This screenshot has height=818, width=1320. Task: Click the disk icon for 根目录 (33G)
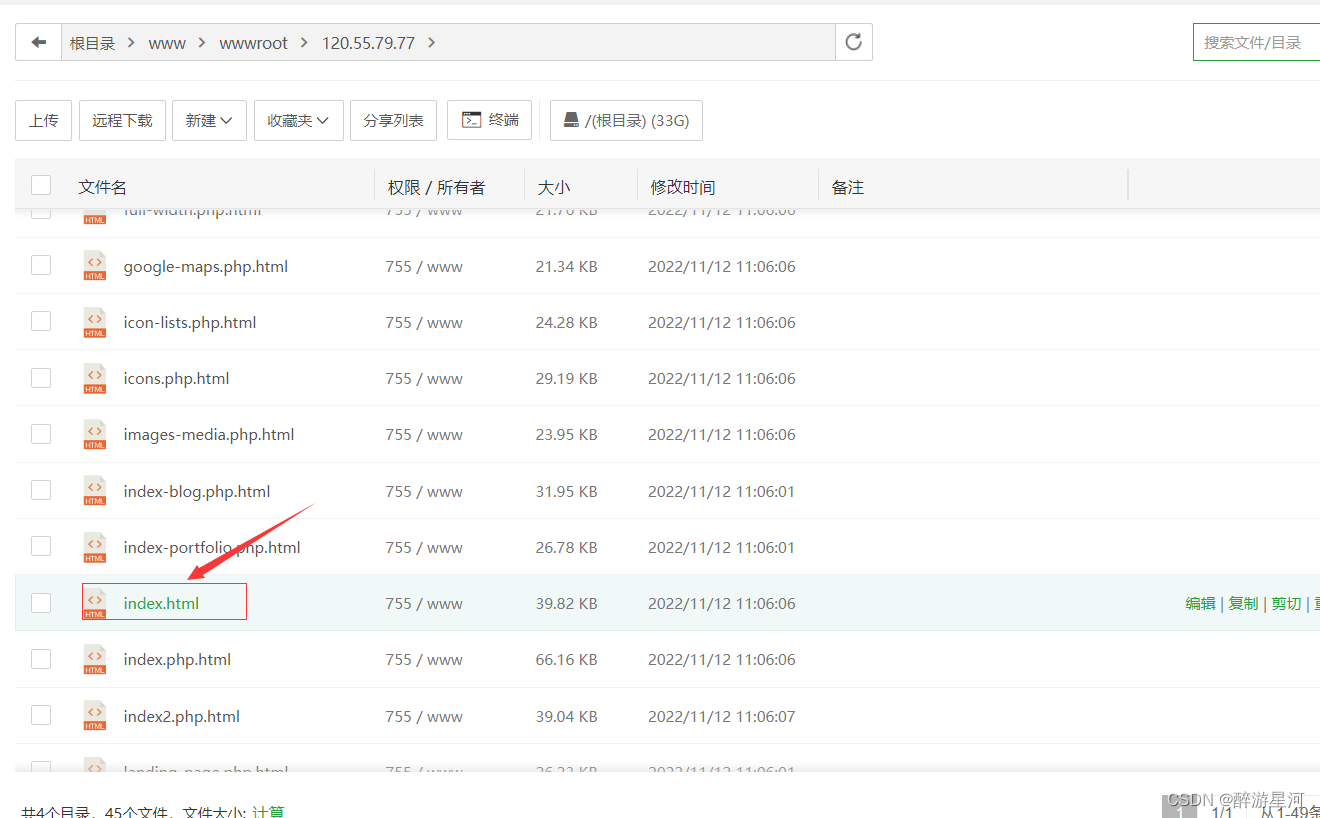(x=571, y=120)
